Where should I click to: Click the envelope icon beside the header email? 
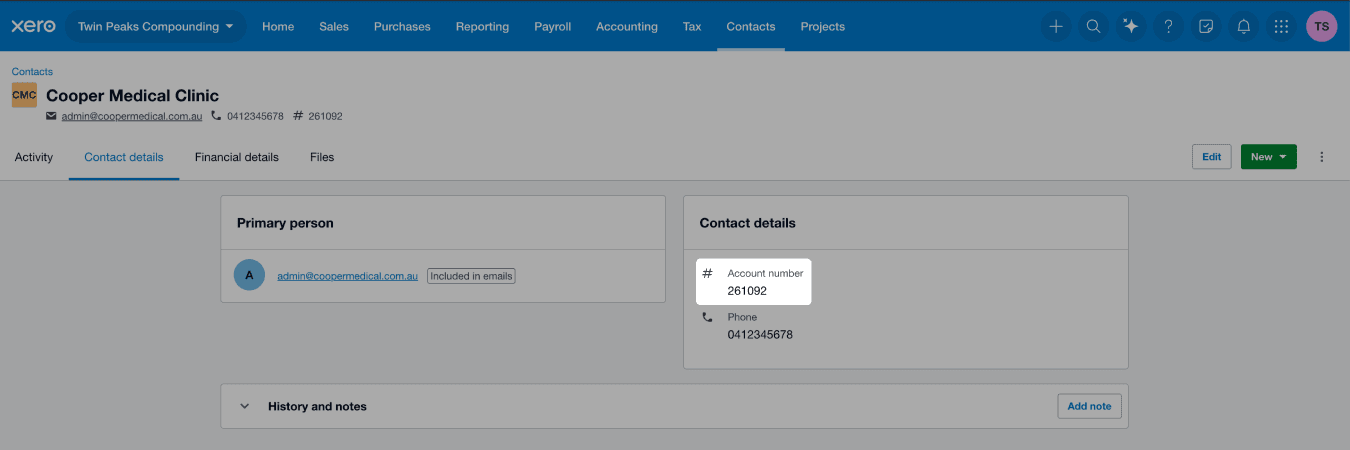pyautogui.click(x=52, y=116)
